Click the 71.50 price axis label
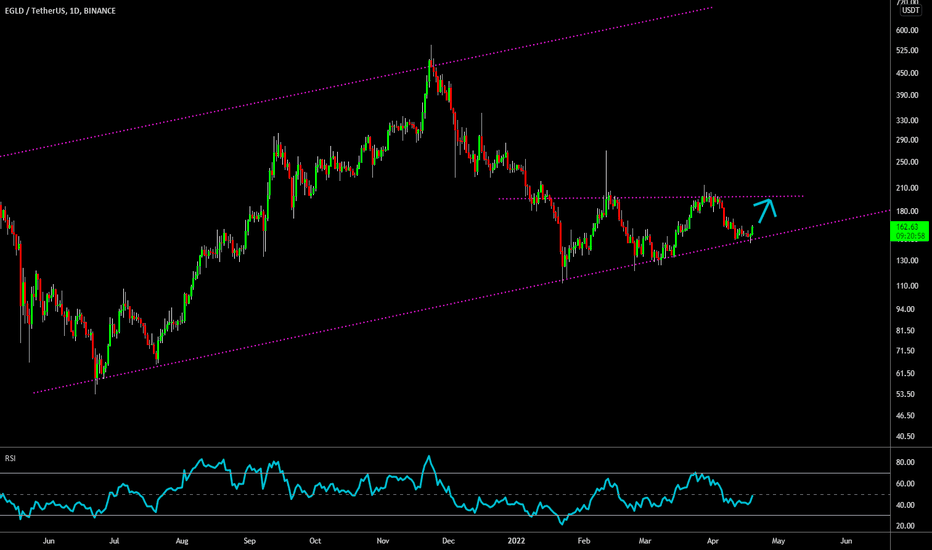 (905, 351)
